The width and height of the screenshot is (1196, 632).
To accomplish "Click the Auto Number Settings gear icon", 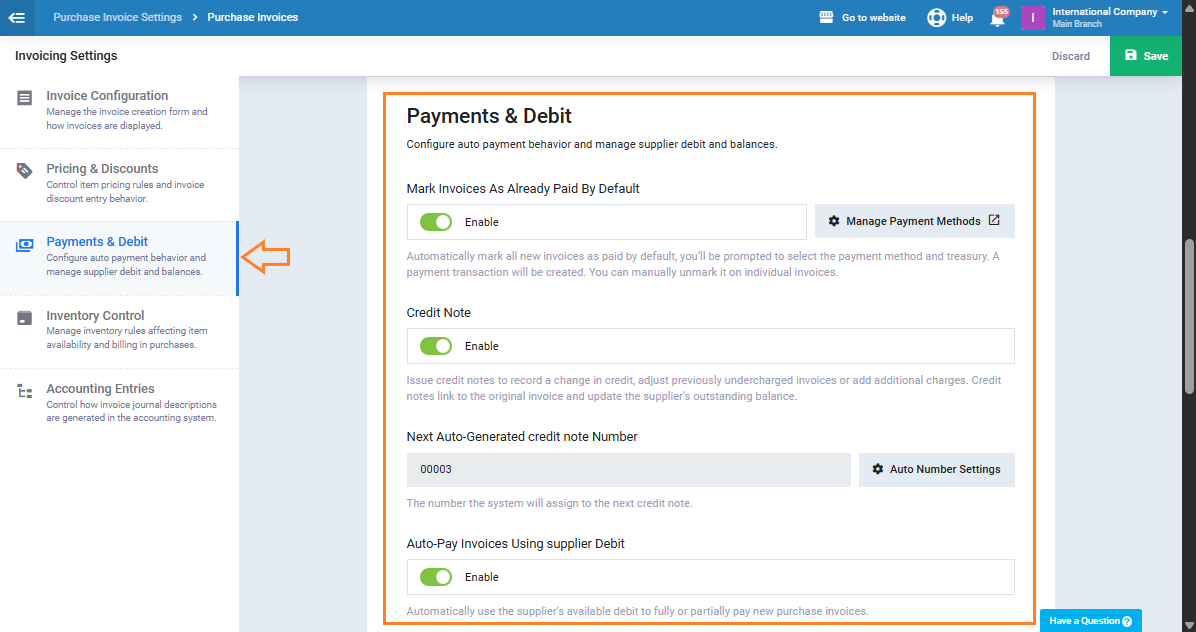I will pyautogui.click(x=878, y=470).
